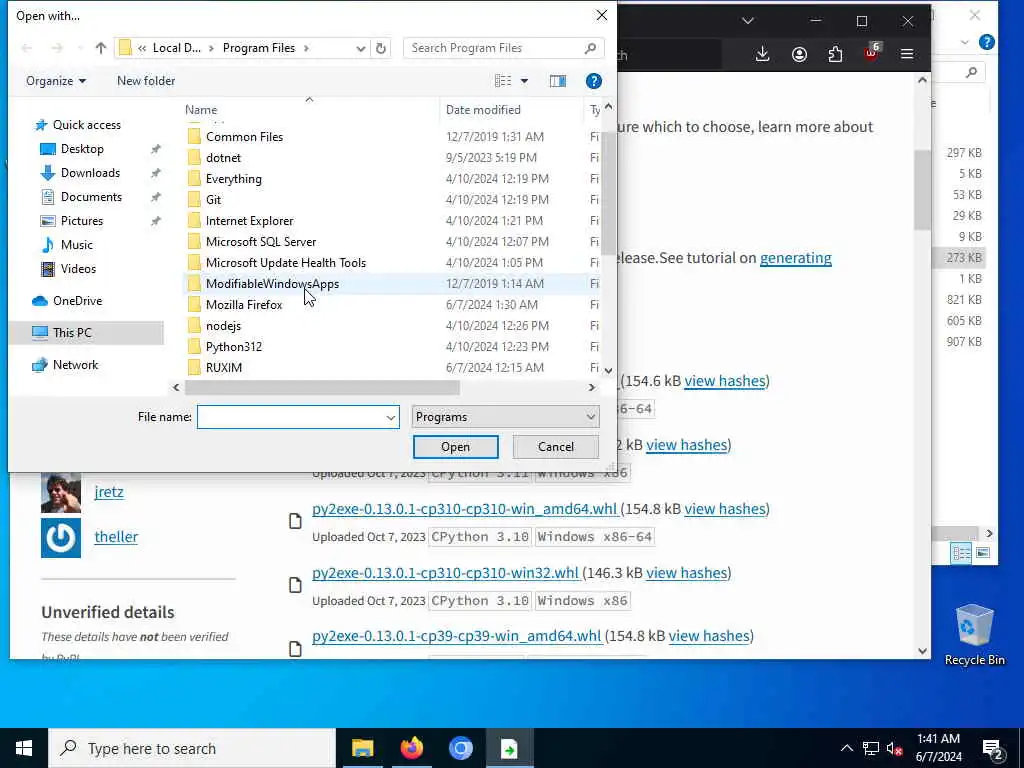Select the Everything folder
Screen dimensions: 1024x768
pyautogui.click(x=233, y=178)
